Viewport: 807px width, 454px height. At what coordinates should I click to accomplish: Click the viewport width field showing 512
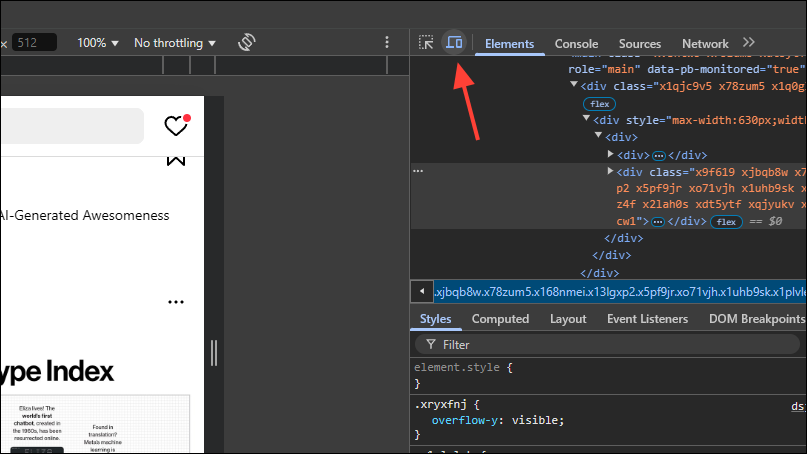[x=34, y=43]
